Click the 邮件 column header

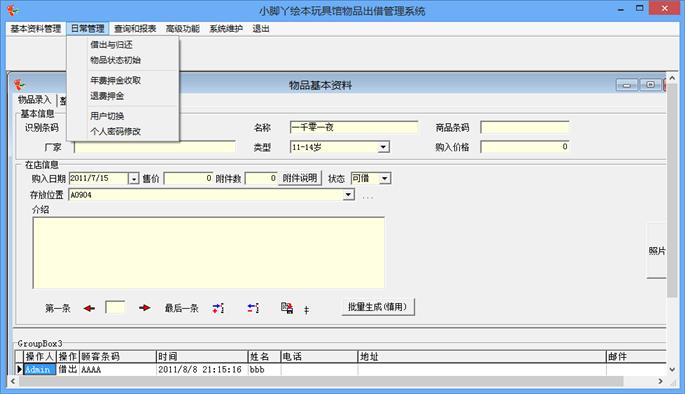pos(637,356)
